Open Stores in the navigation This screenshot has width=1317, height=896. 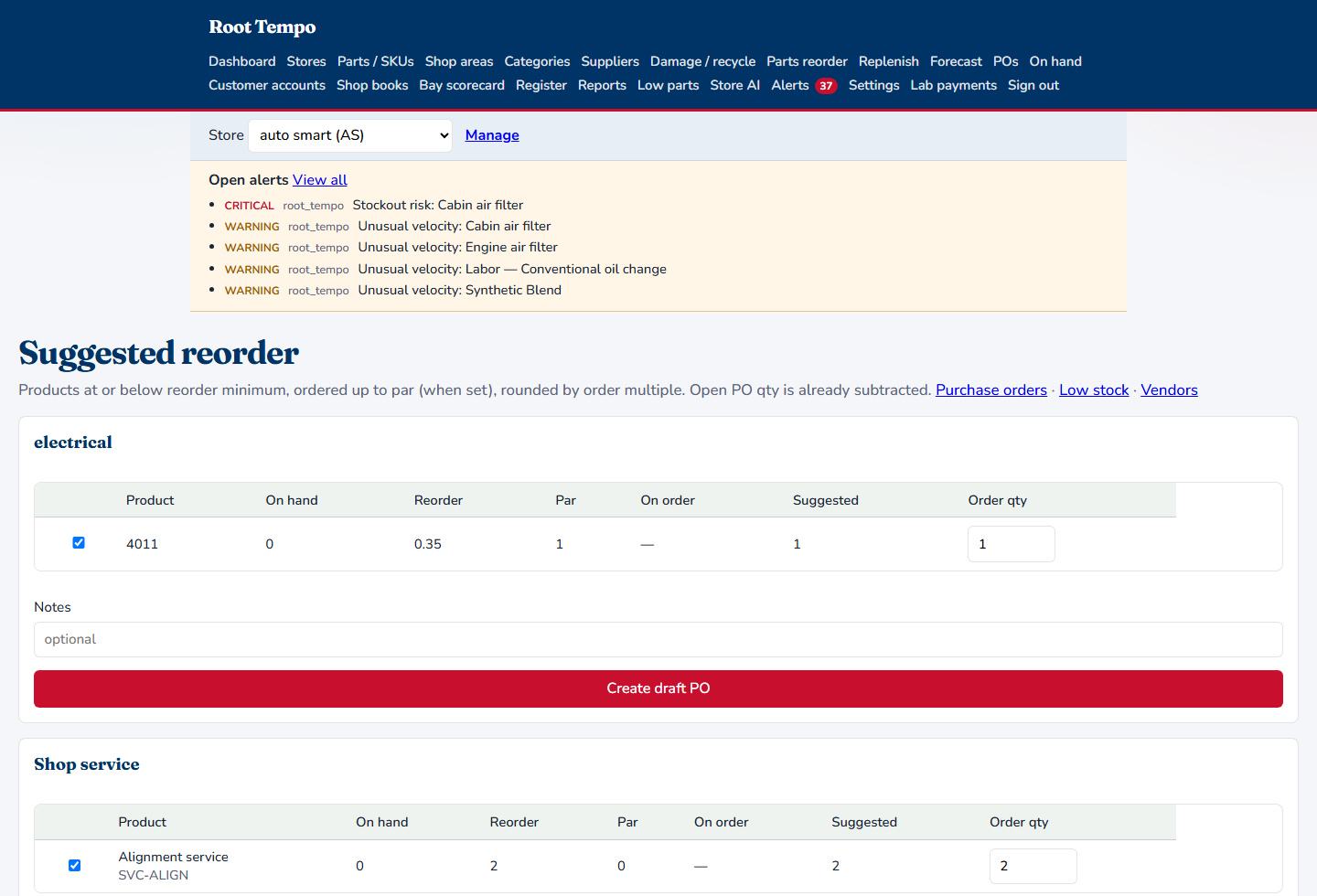point(306,61)
